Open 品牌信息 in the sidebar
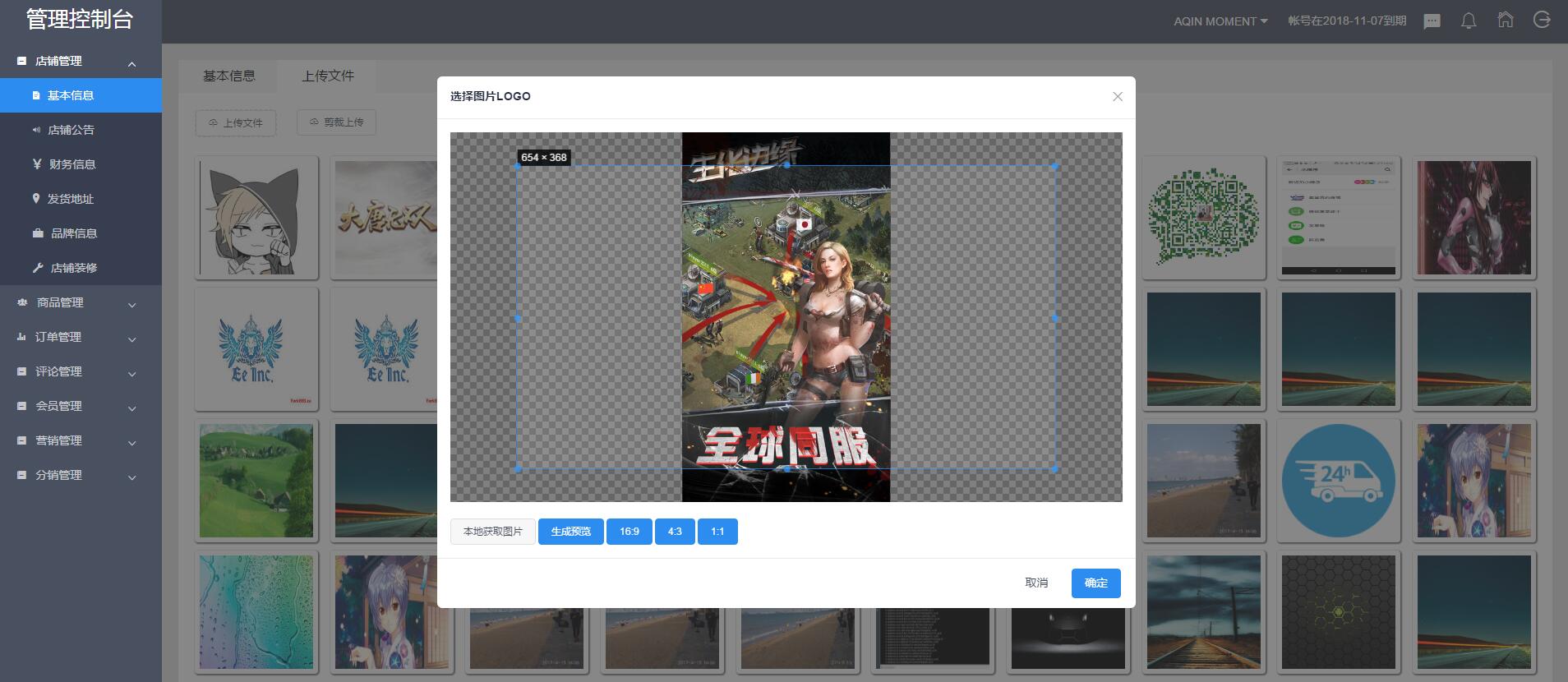Screen dimensions: 1568x682 [81, 233]
